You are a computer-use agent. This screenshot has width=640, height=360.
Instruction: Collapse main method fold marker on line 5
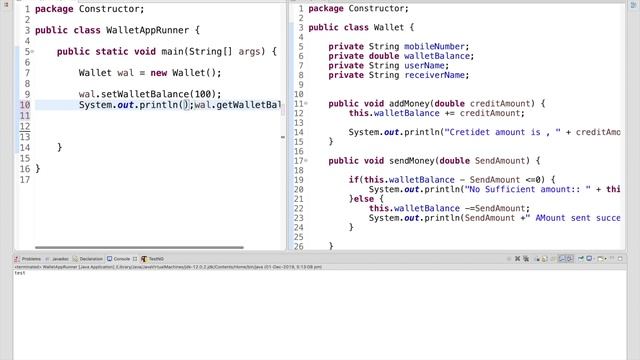[32, 51]
